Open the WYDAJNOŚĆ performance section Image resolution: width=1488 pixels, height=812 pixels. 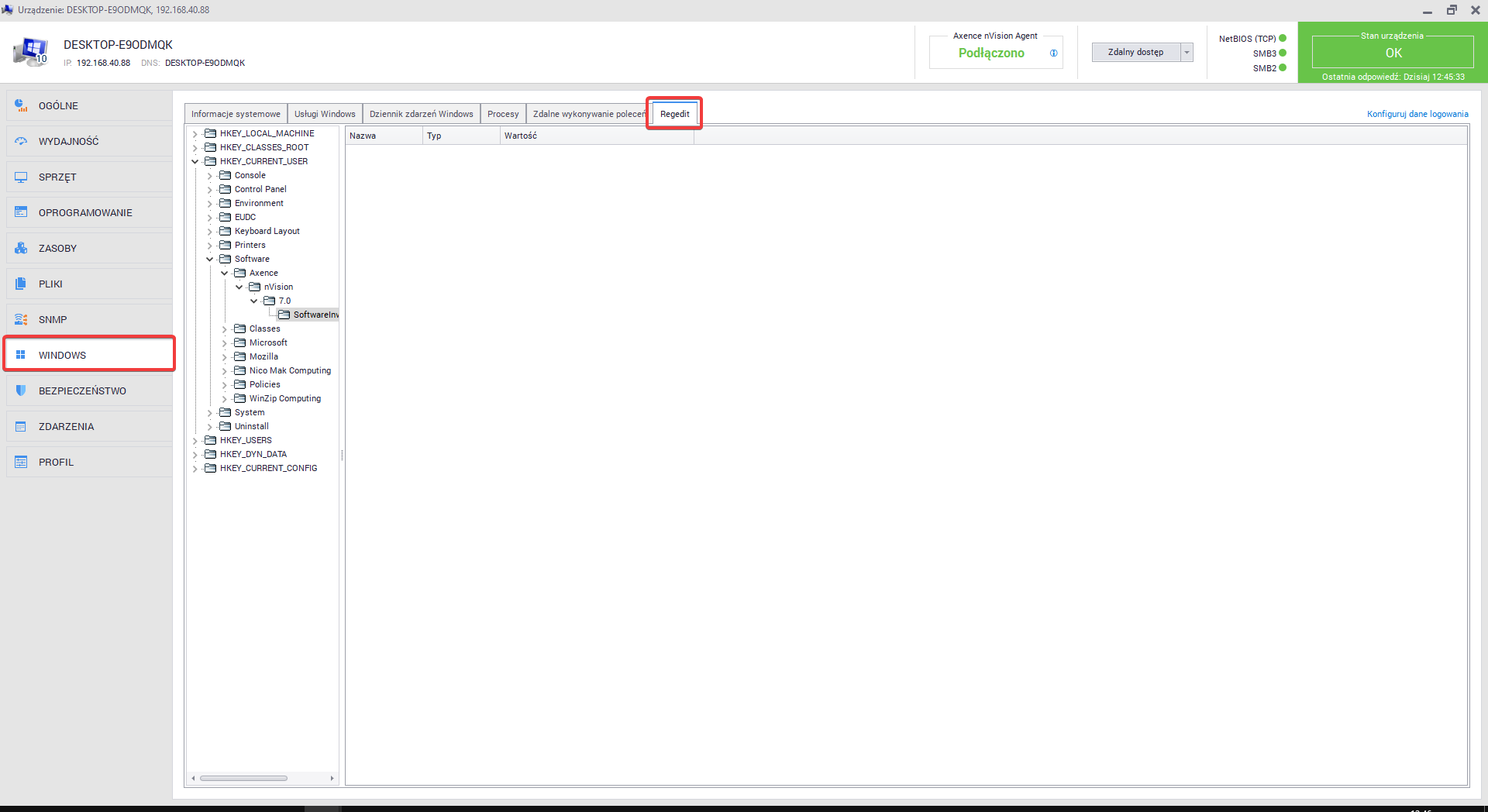point(89,142)
